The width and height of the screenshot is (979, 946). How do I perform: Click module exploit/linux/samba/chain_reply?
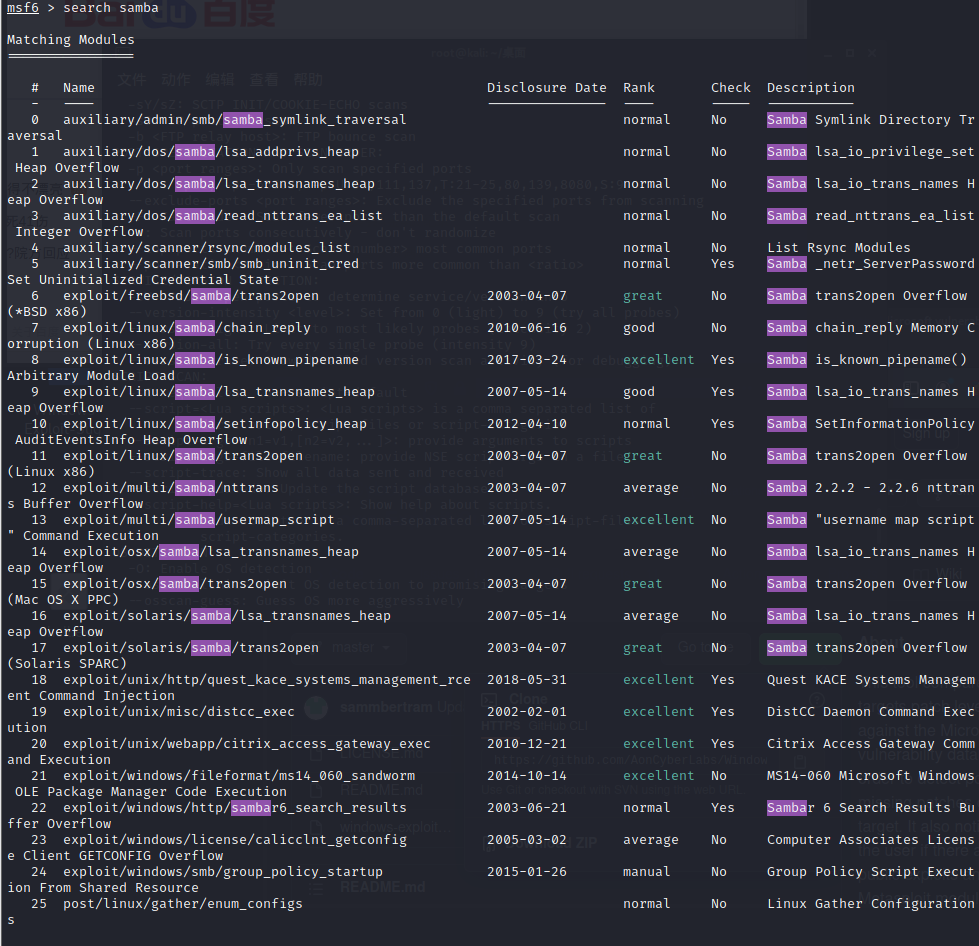[187, 328]
